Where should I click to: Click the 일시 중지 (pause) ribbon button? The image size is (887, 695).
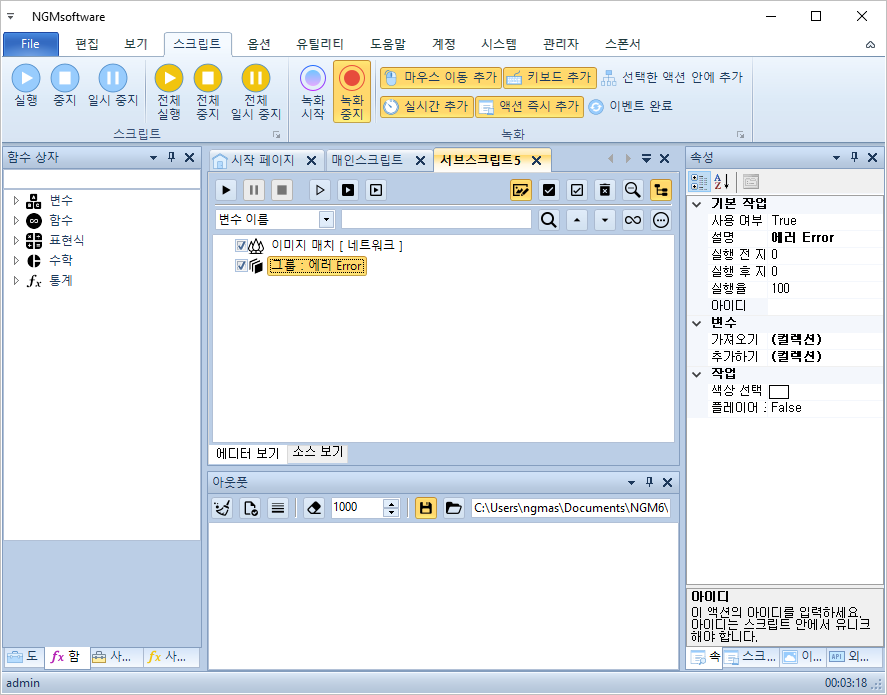click(113, 85)
